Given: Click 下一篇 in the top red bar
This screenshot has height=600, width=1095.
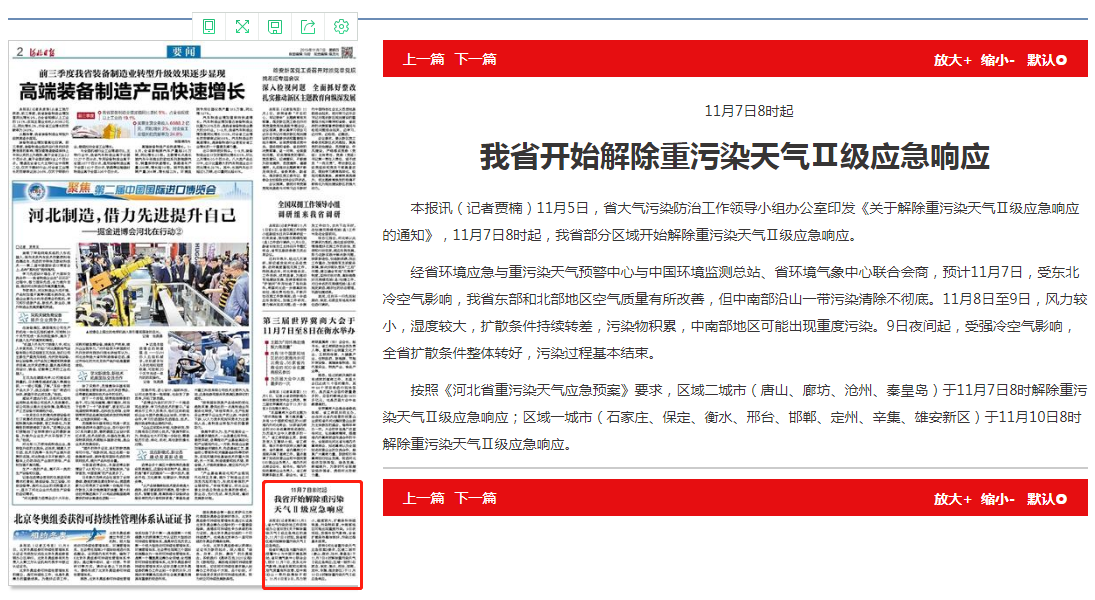Looking at the screenshot, I should pos(475,59).
